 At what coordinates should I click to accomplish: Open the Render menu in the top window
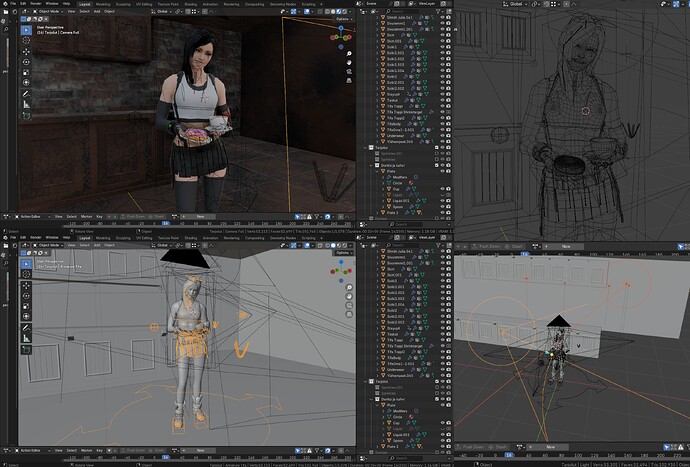[x=36, y=4]
